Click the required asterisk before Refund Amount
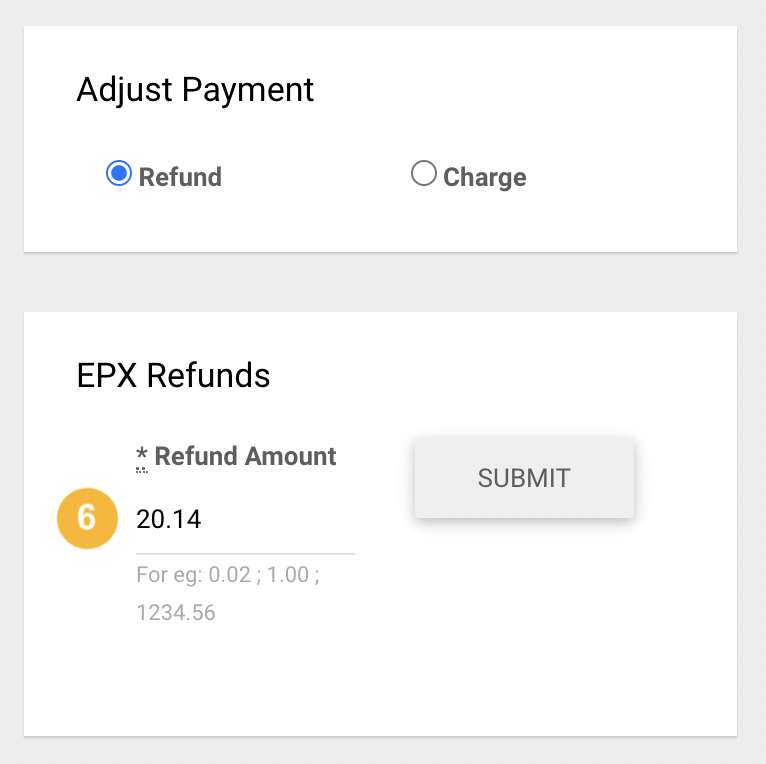 (142, 457)
